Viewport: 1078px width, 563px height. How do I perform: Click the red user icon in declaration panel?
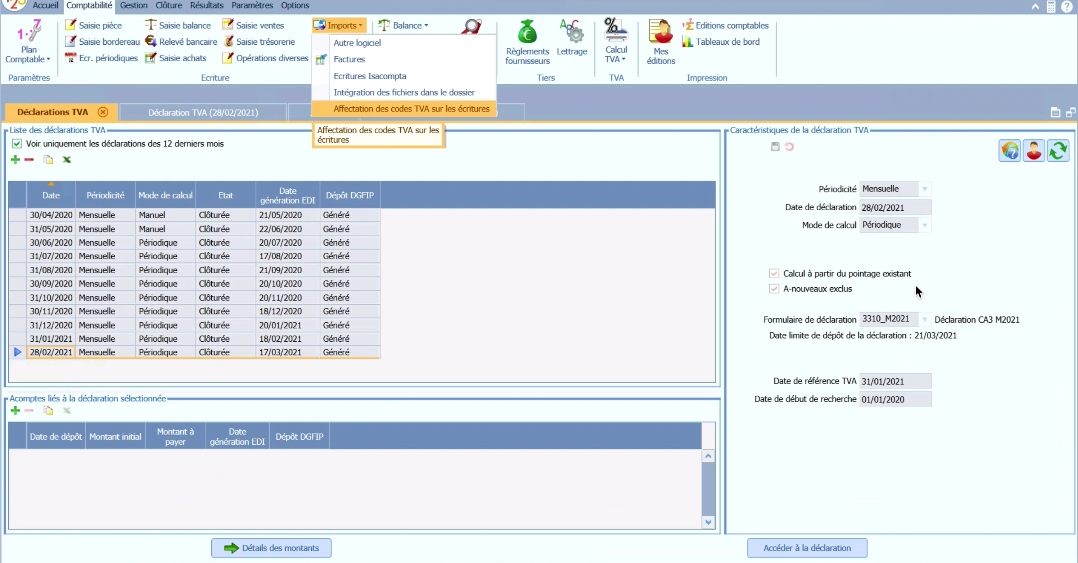click(x=1034, y=151)
